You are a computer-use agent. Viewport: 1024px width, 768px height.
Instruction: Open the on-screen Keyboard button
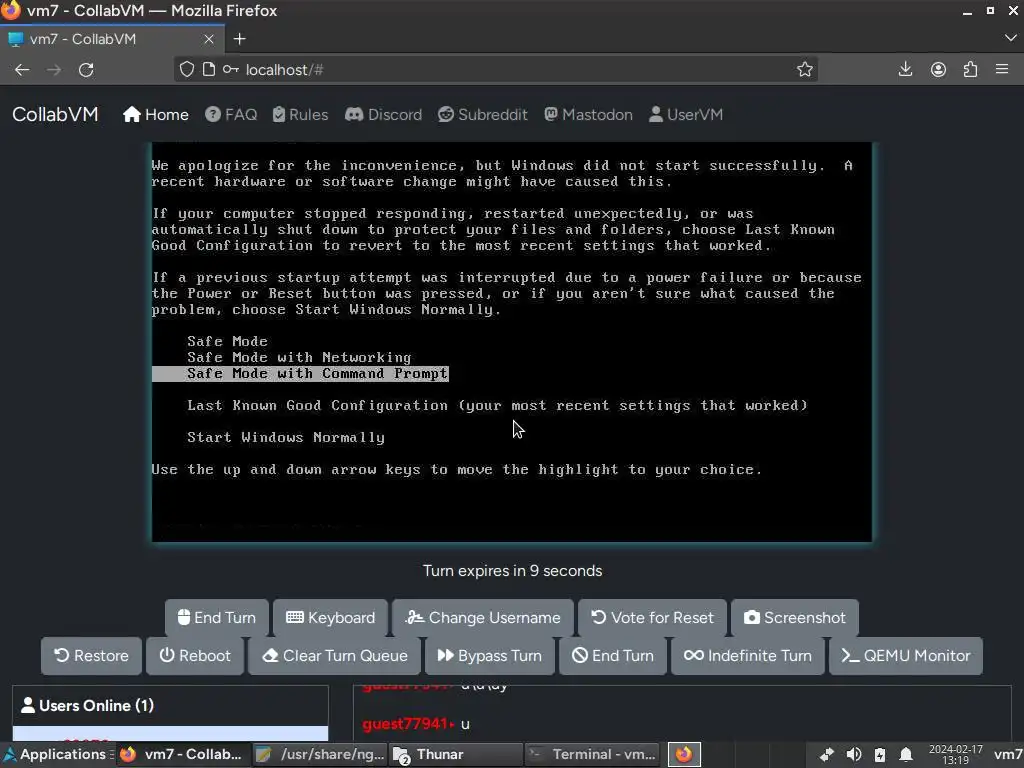click(x=330, y=618)
